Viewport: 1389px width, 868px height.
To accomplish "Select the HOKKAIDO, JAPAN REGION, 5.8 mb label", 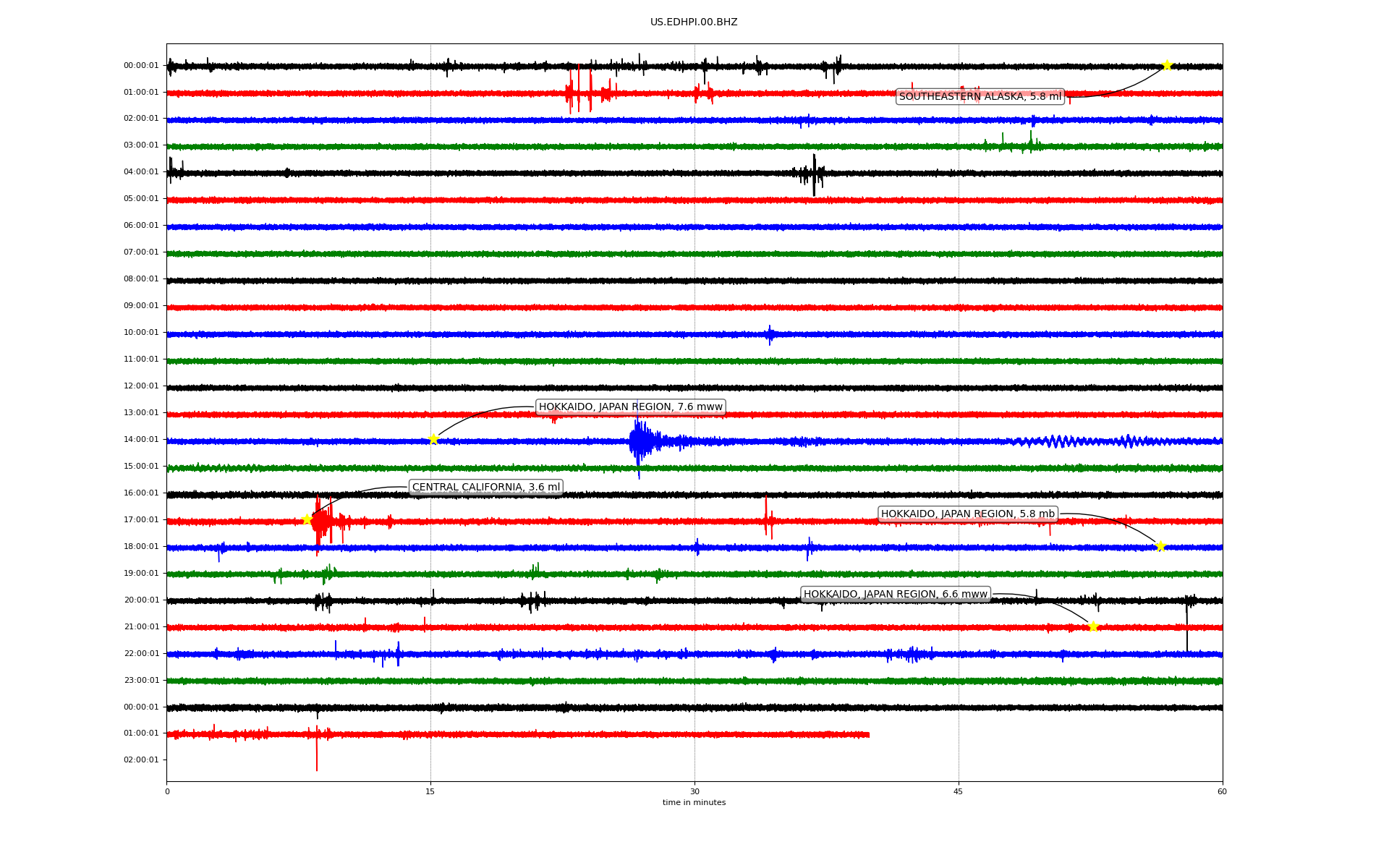I will (x=967, y=514).
